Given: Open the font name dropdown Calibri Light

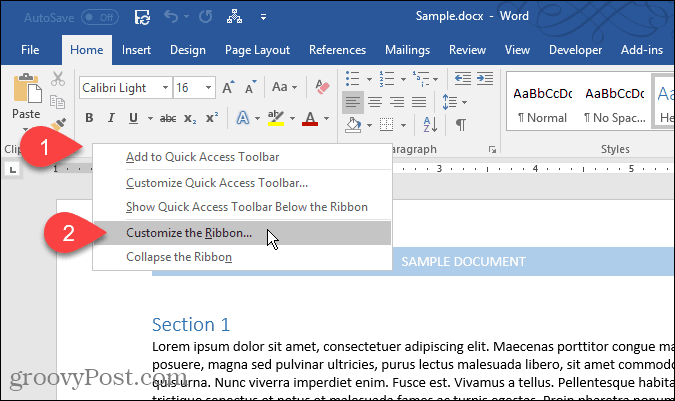Looking at the screenshot, I should [x=165, y=88].
